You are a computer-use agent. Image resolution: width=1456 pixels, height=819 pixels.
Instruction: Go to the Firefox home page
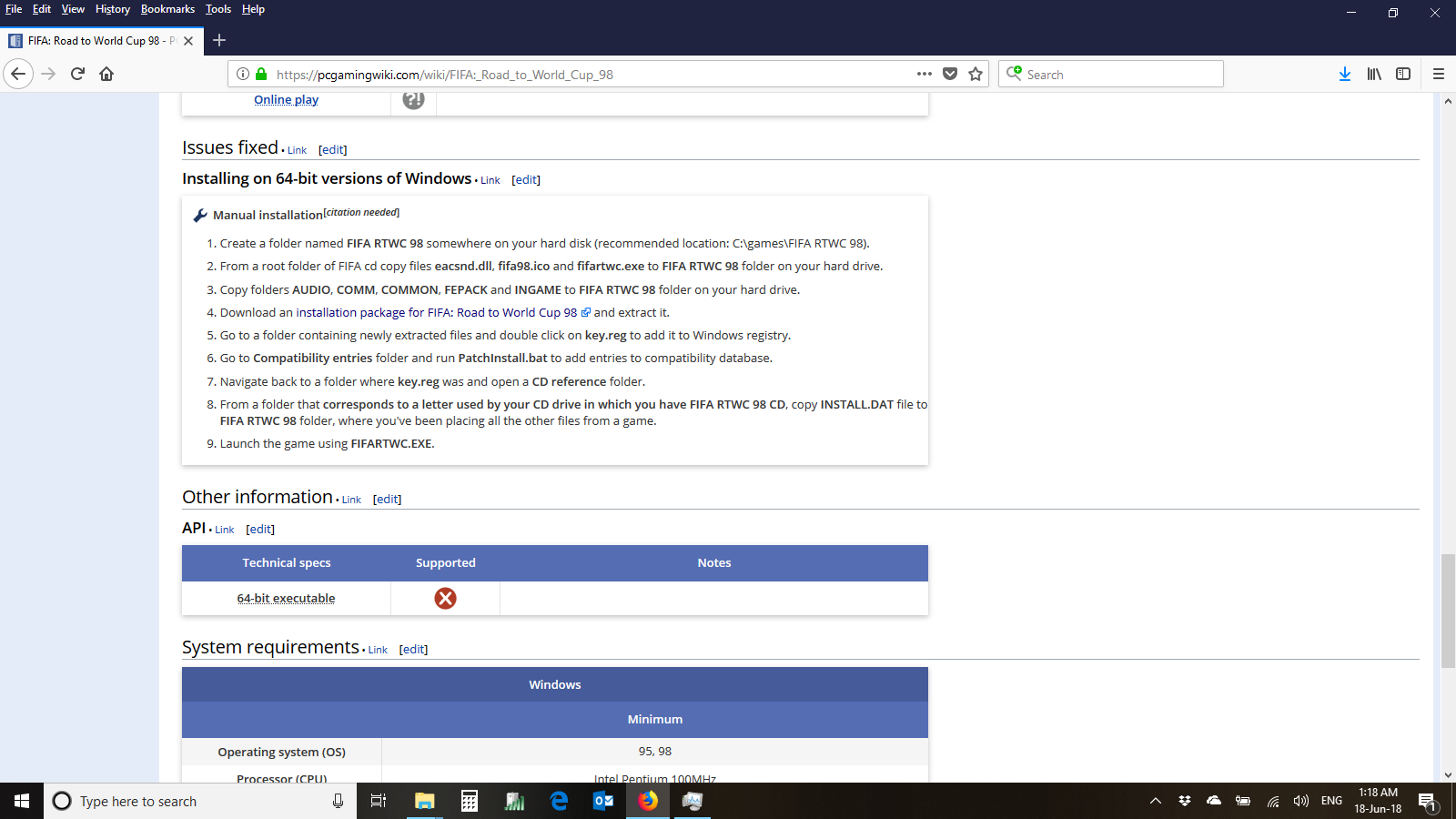click(106, 74)
